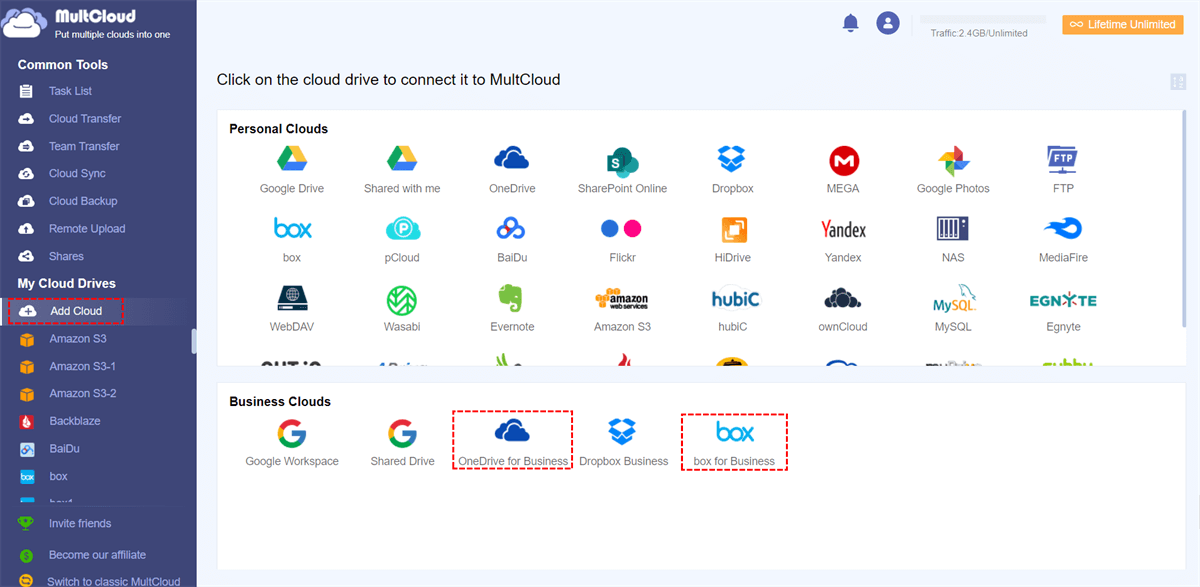Choose the ownCloud service
The image size is (1200, 587).
pyautogui.click(x=843, y=308)
